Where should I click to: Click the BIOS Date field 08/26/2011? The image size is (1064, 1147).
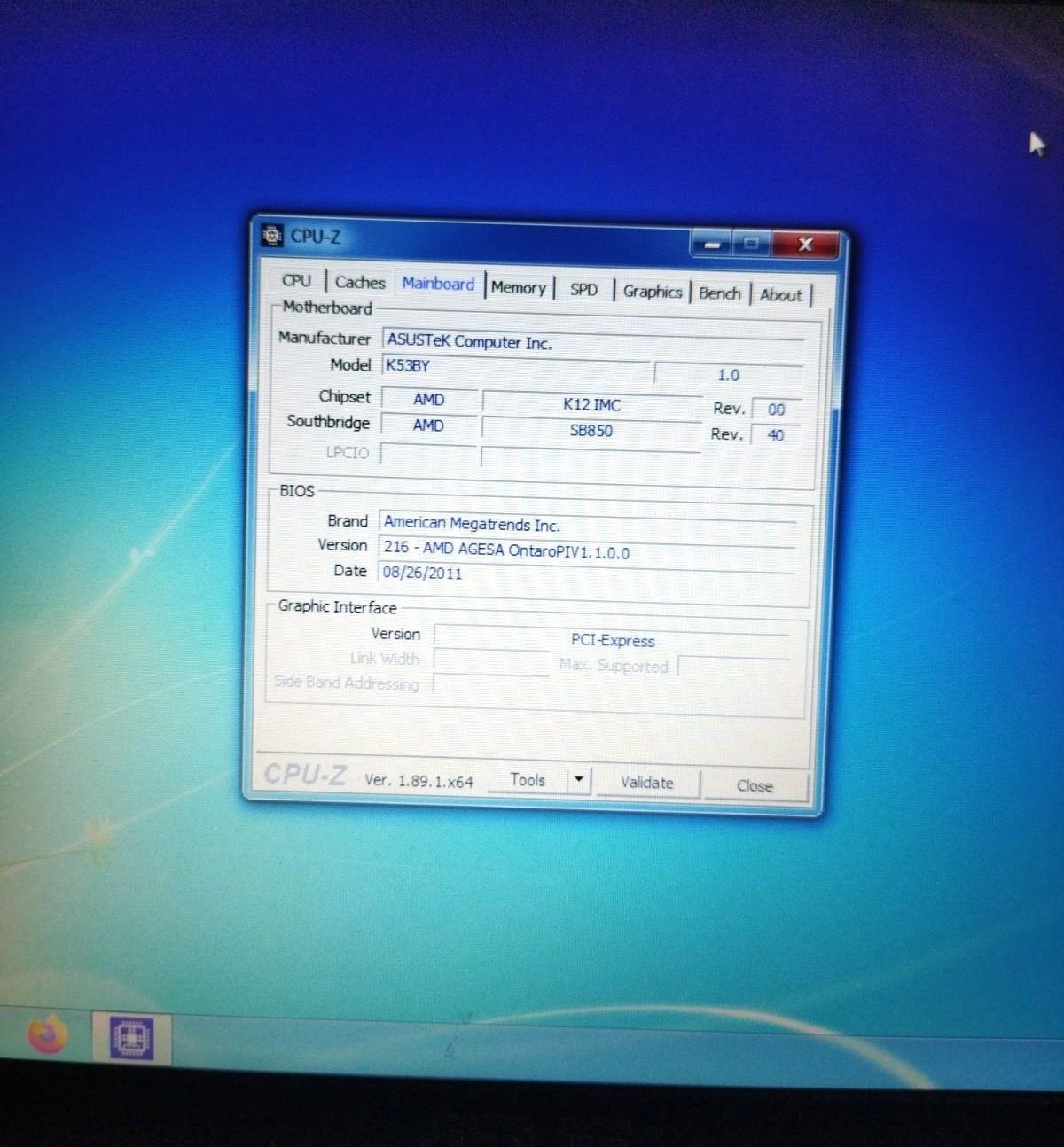pyautogui.click(x=586, y=573)
